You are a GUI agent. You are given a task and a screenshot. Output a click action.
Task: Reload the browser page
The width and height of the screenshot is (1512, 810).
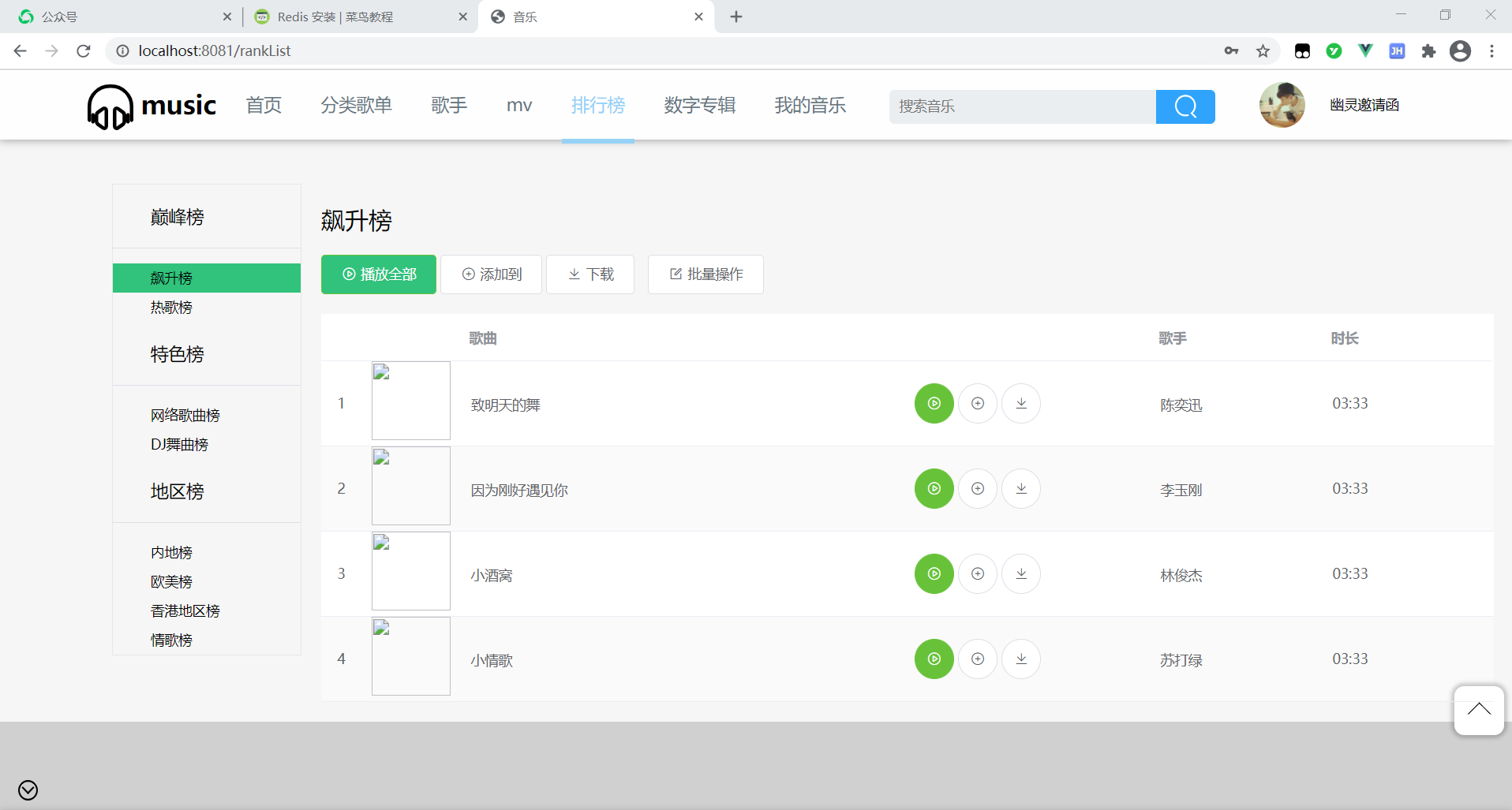tap(84, 50)
